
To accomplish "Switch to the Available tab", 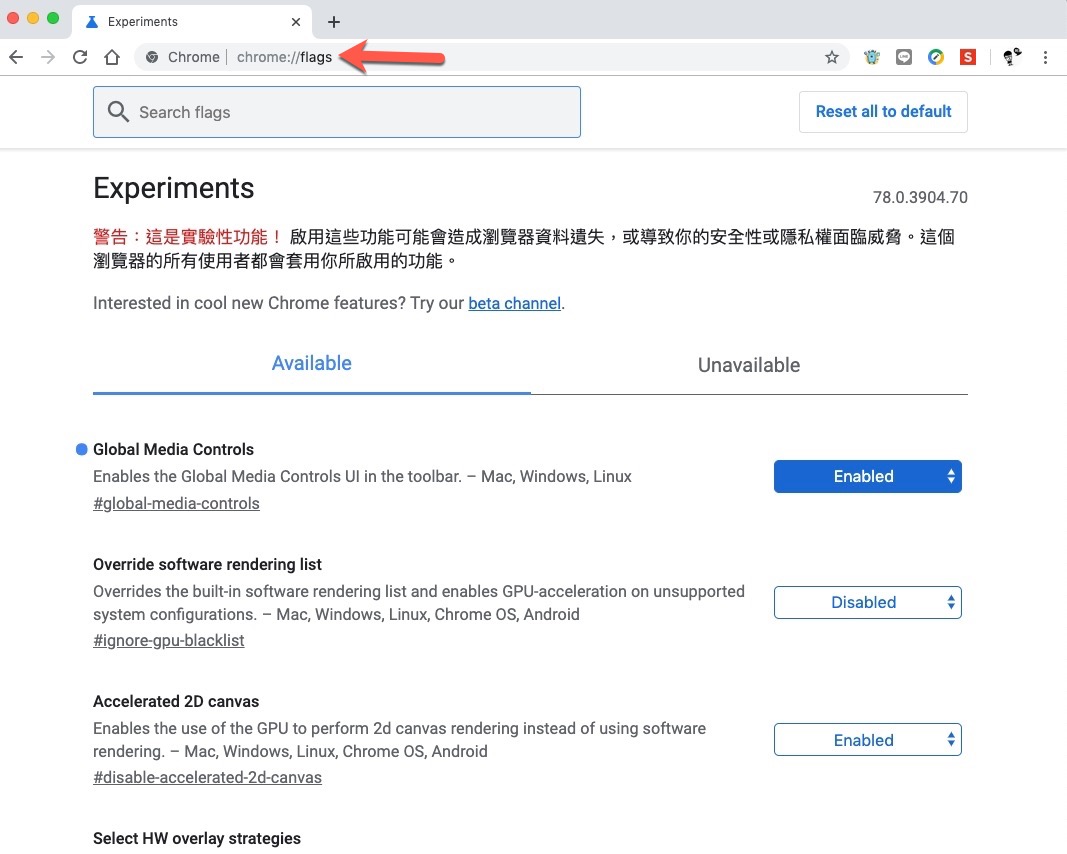I will (x=312, y=363).
